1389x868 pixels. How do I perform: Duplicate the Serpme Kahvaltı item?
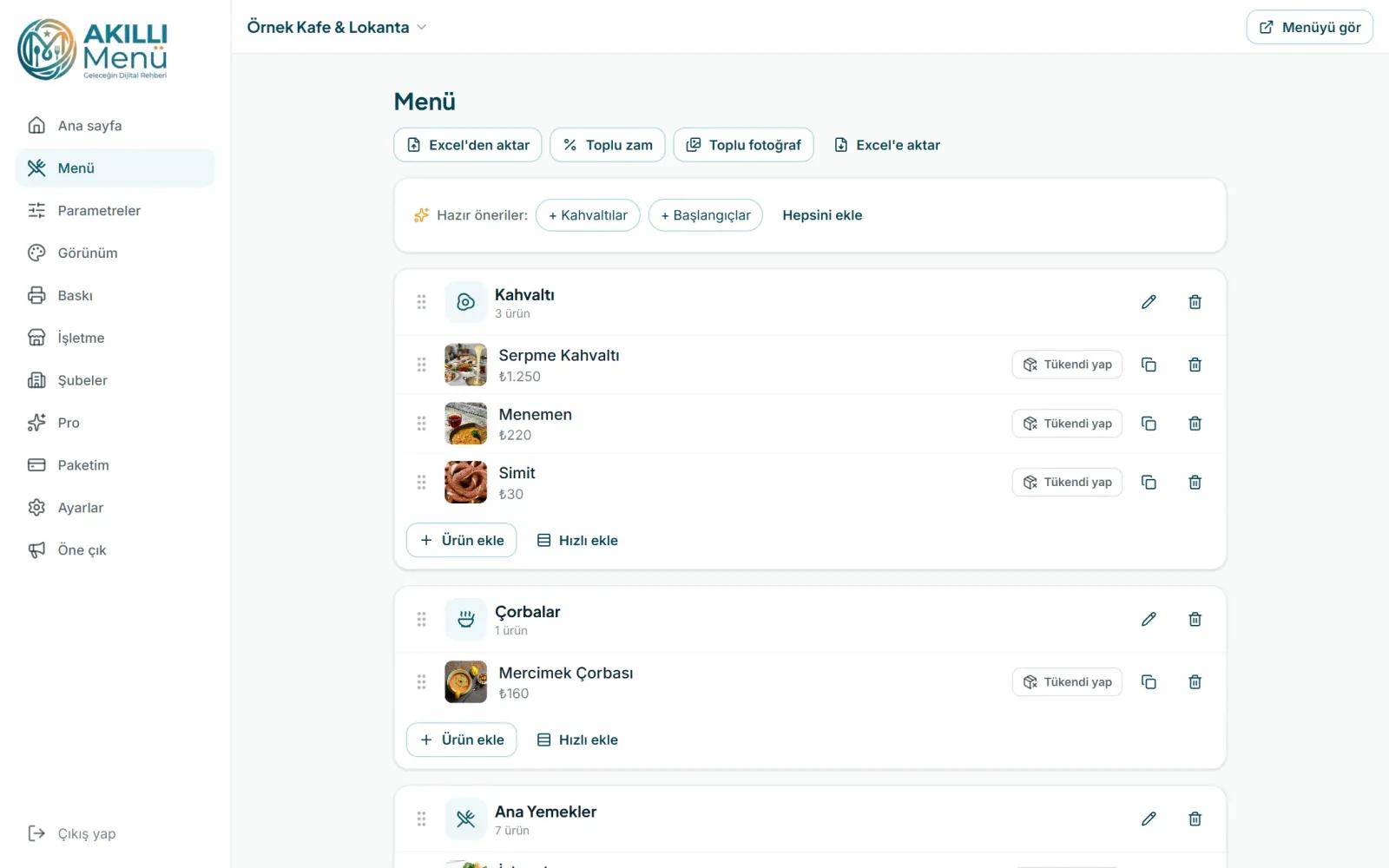pos(1149,365)
